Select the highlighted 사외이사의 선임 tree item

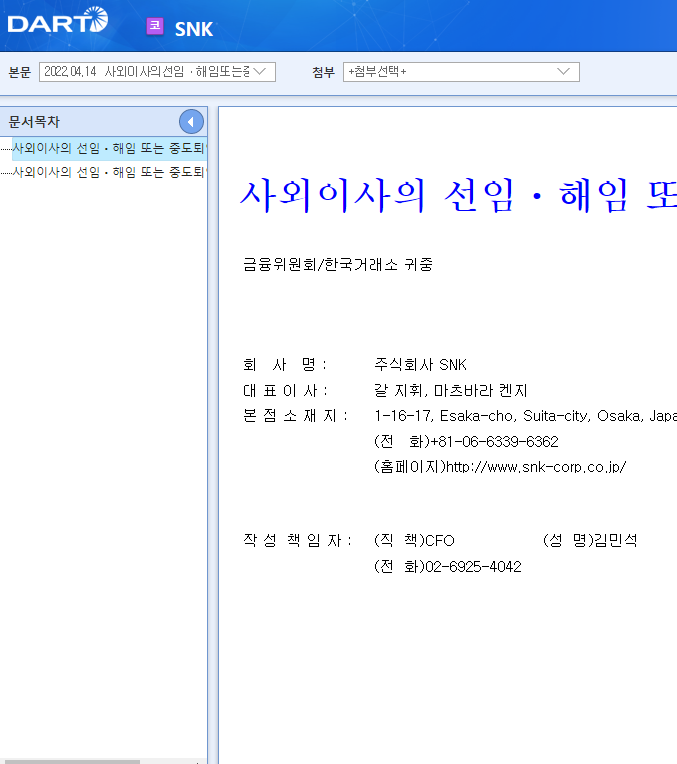point(109,149)
